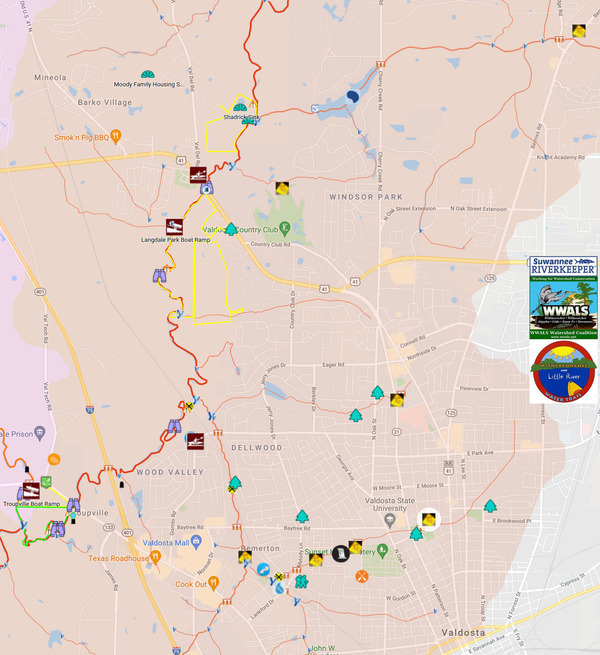Click the yellow marker at Remerton

coord(245,556)
